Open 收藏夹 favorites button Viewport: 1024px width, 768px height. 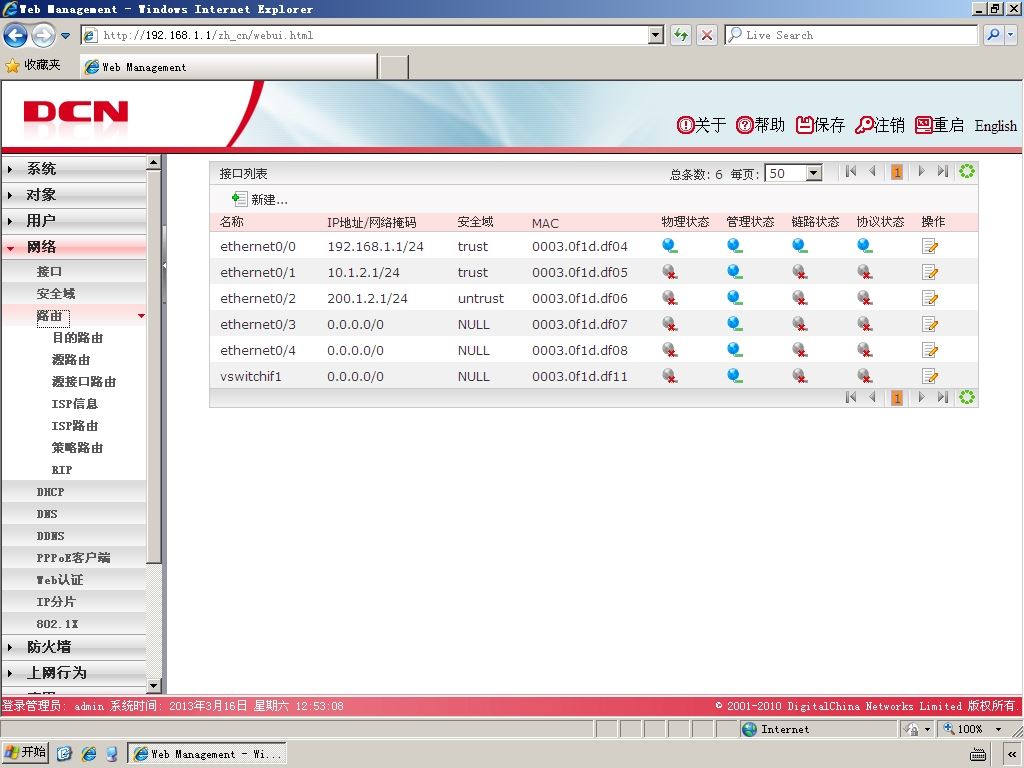coord(33,65)
